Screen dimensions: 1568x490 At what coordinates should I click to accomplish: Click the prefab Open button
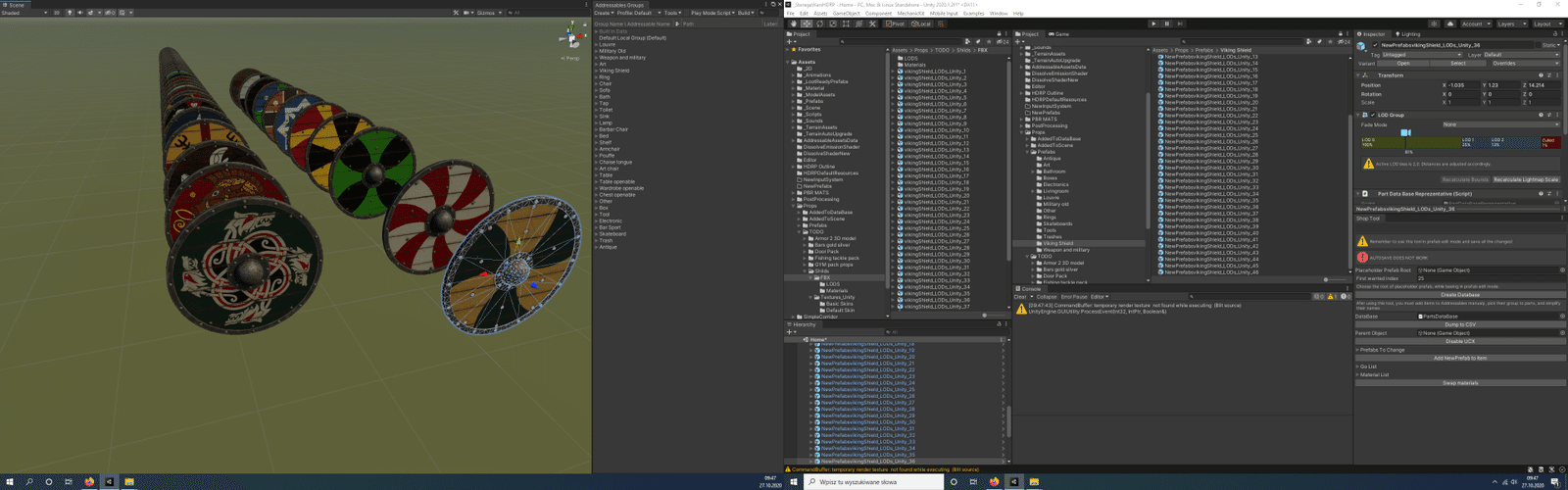[1403, 64]
